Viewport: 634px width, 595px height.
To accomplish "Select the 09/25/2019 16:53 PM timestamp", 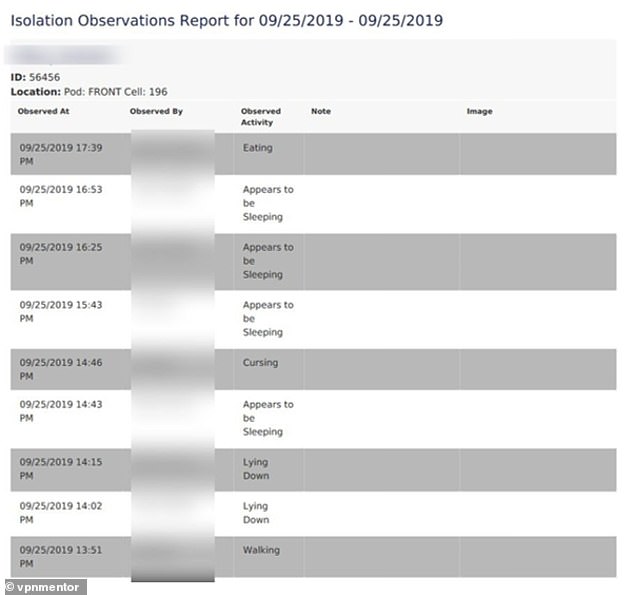I will pos(61,196).
